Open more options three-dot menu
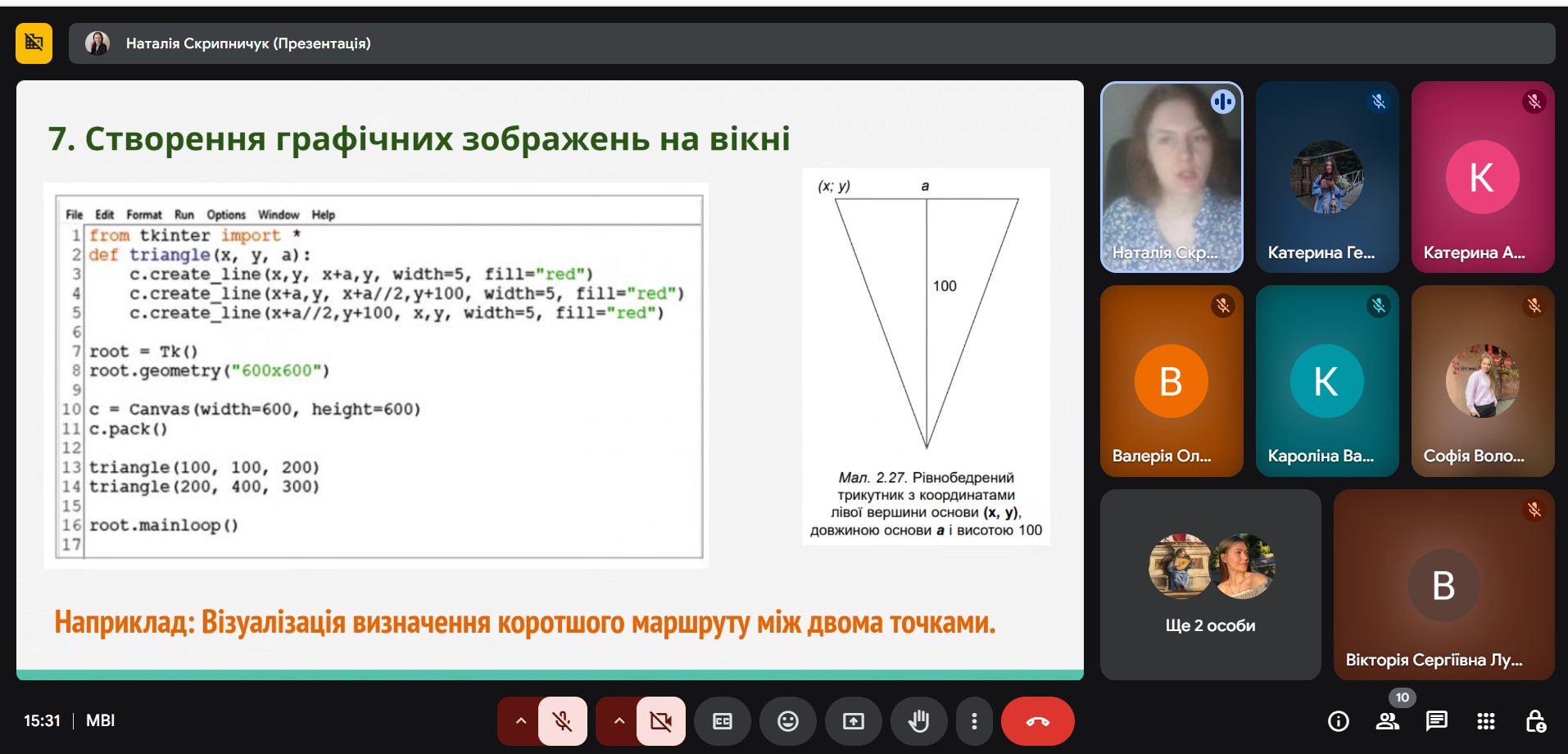The height and width of the screenshot is (754, 1568). coord(974,721)
